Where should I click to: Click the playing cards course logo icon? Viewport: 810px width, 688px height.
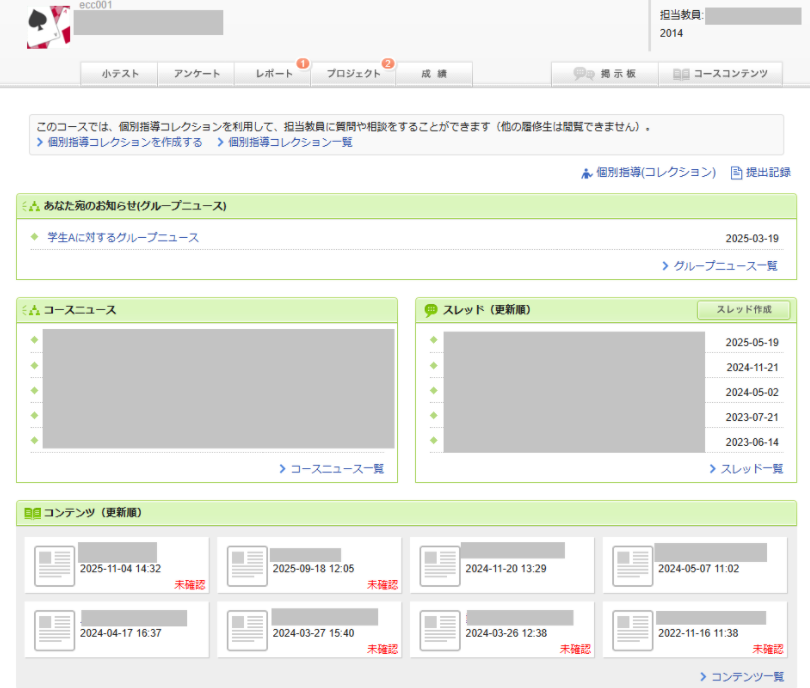(x=48, y=27)
